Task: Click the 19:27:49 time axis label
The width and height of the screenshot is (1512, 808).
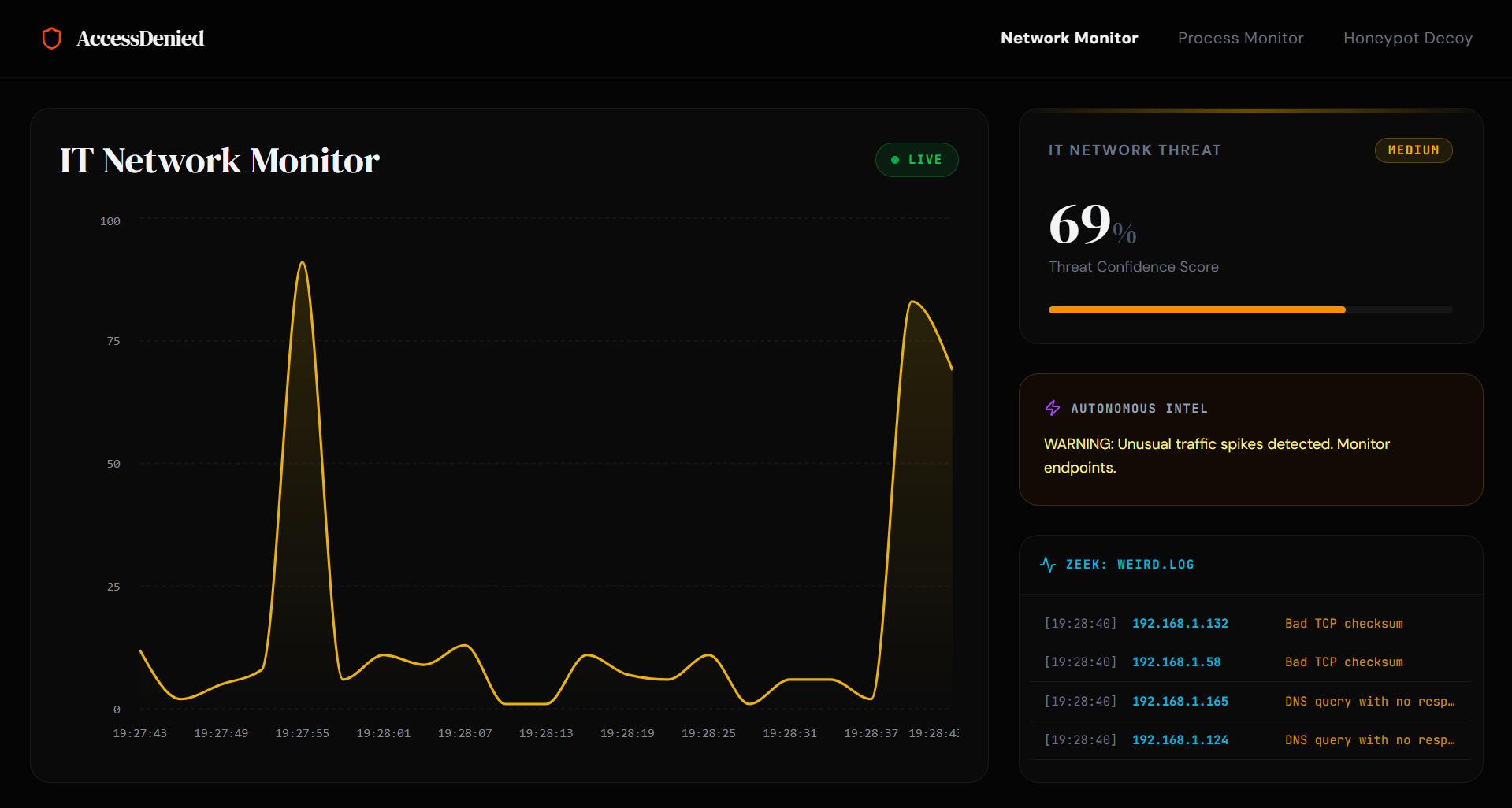Action: pos(221,733)
